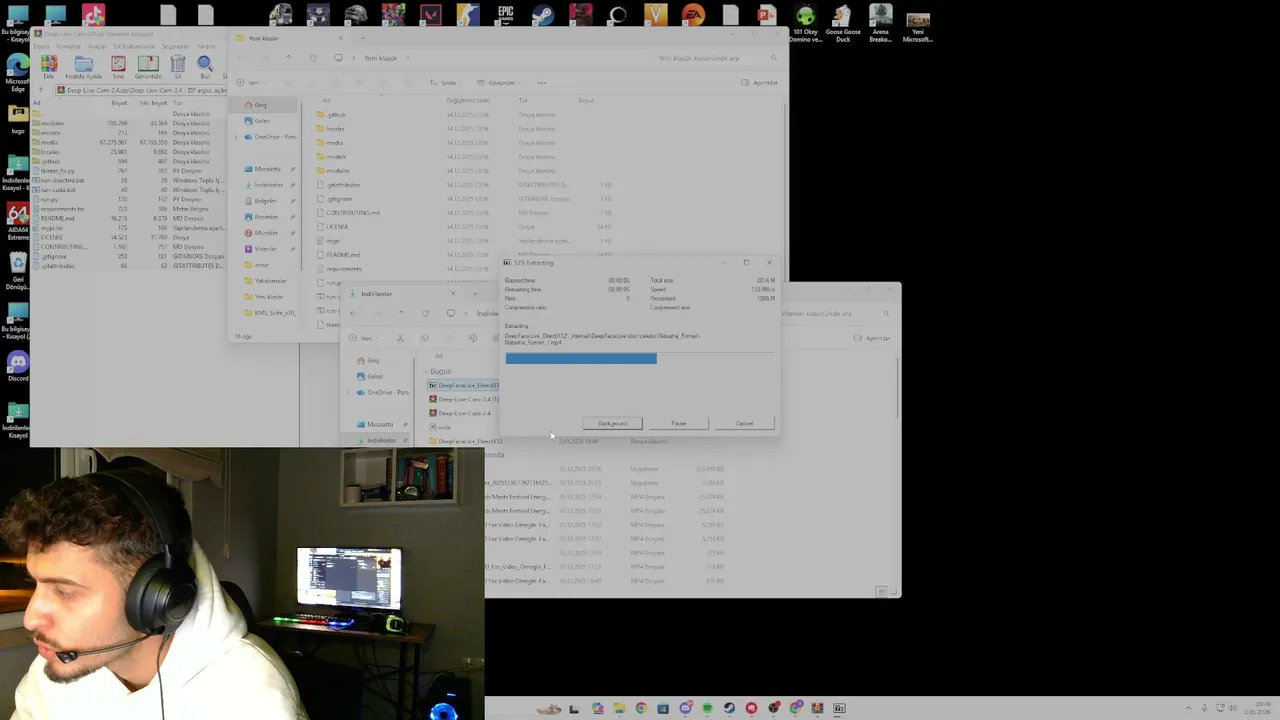Open the Epic Games desktop icon
Viewport: 1280px width, 720px height.
[x=506, y=15]
